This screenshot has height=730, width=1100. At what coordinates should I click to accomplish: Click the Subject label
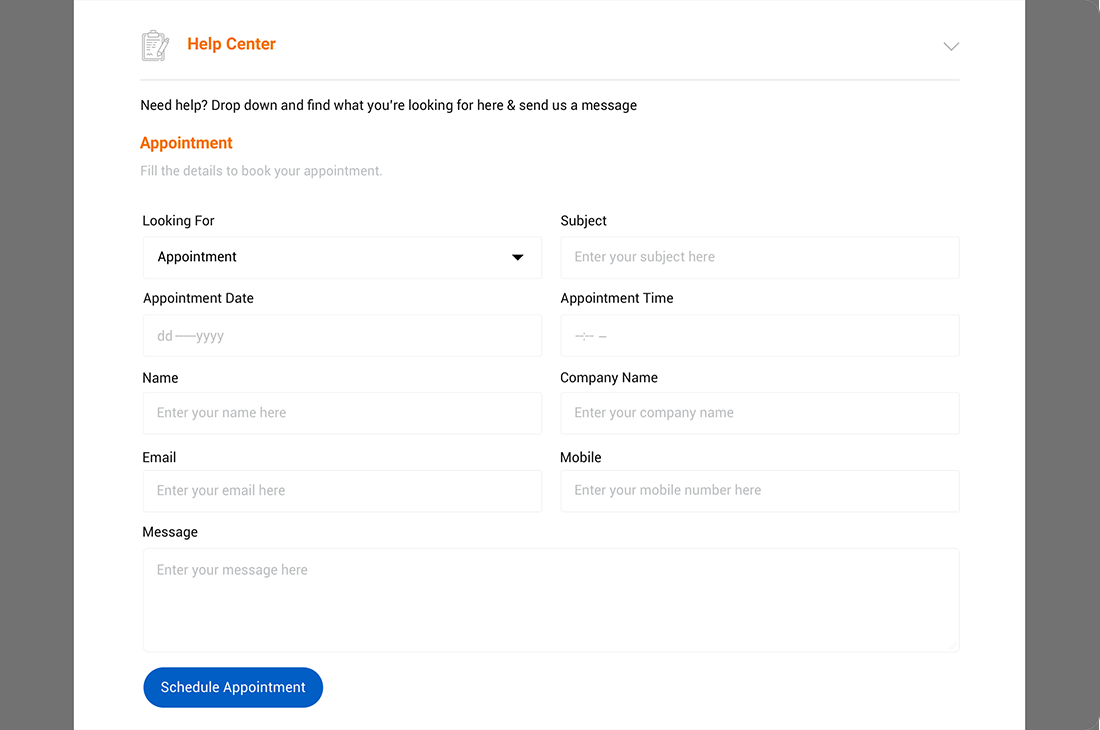click(584, 221)
